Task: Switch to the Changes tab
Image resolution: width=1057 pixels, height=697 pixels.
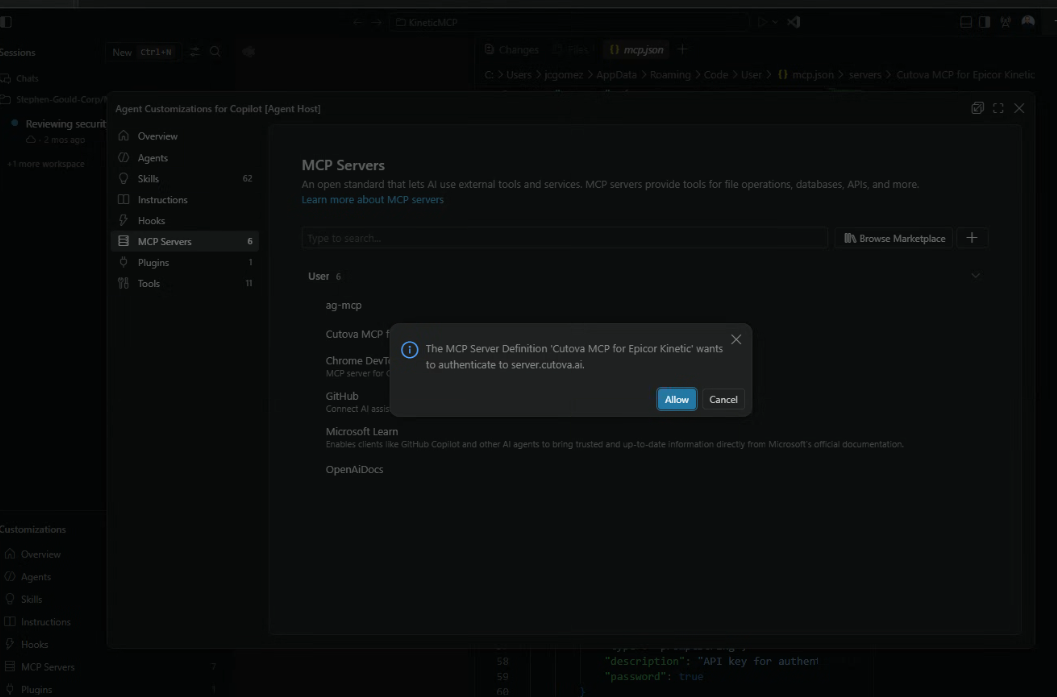Action: tap(512, 50)
